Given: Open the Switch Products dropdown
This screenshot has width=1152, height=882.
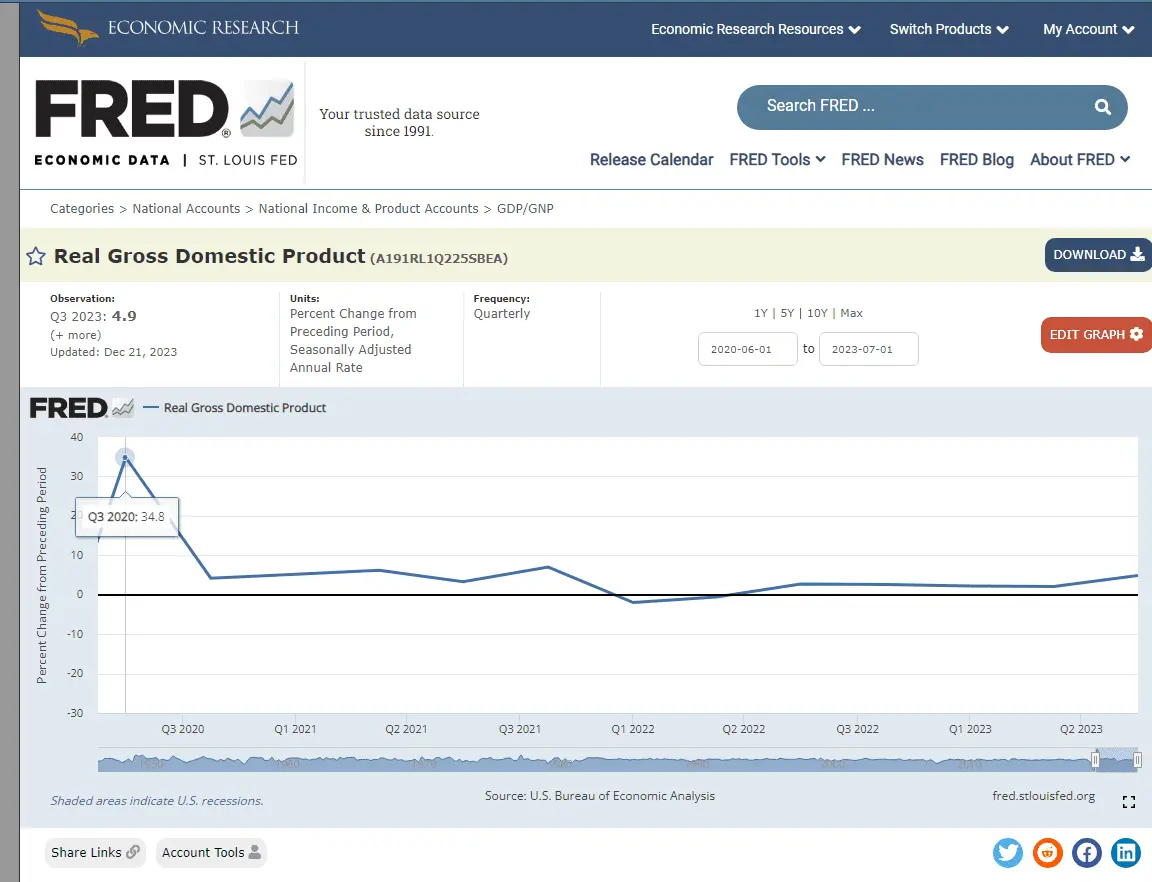Looking at the screenshot, I should [949, 29].
